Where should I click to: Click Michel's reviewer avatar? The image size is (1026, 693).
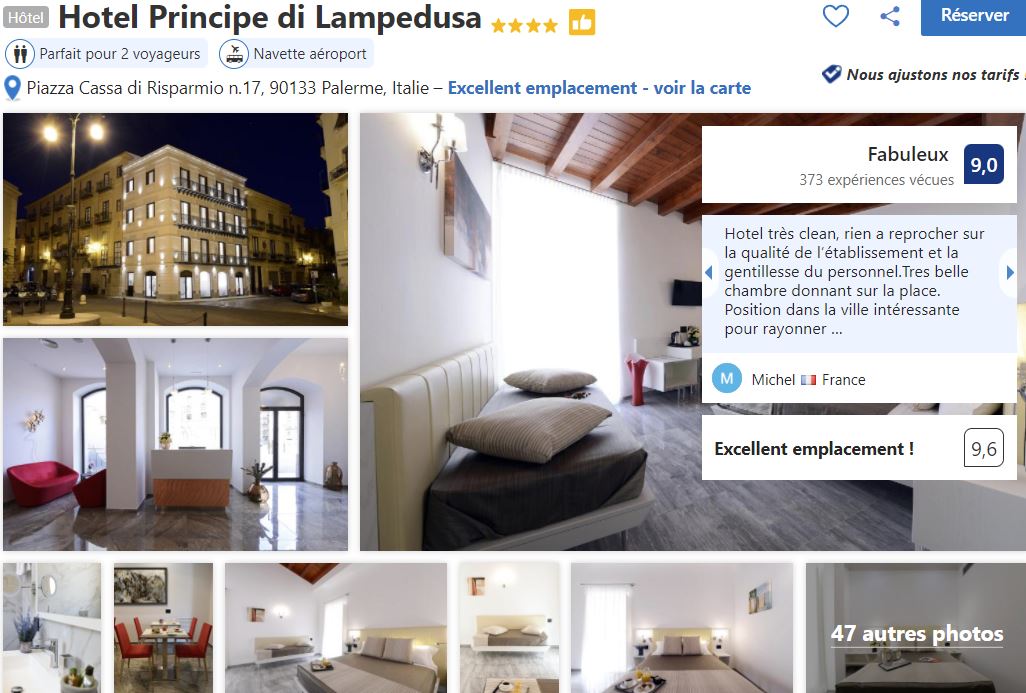click(x=726, y=378)
